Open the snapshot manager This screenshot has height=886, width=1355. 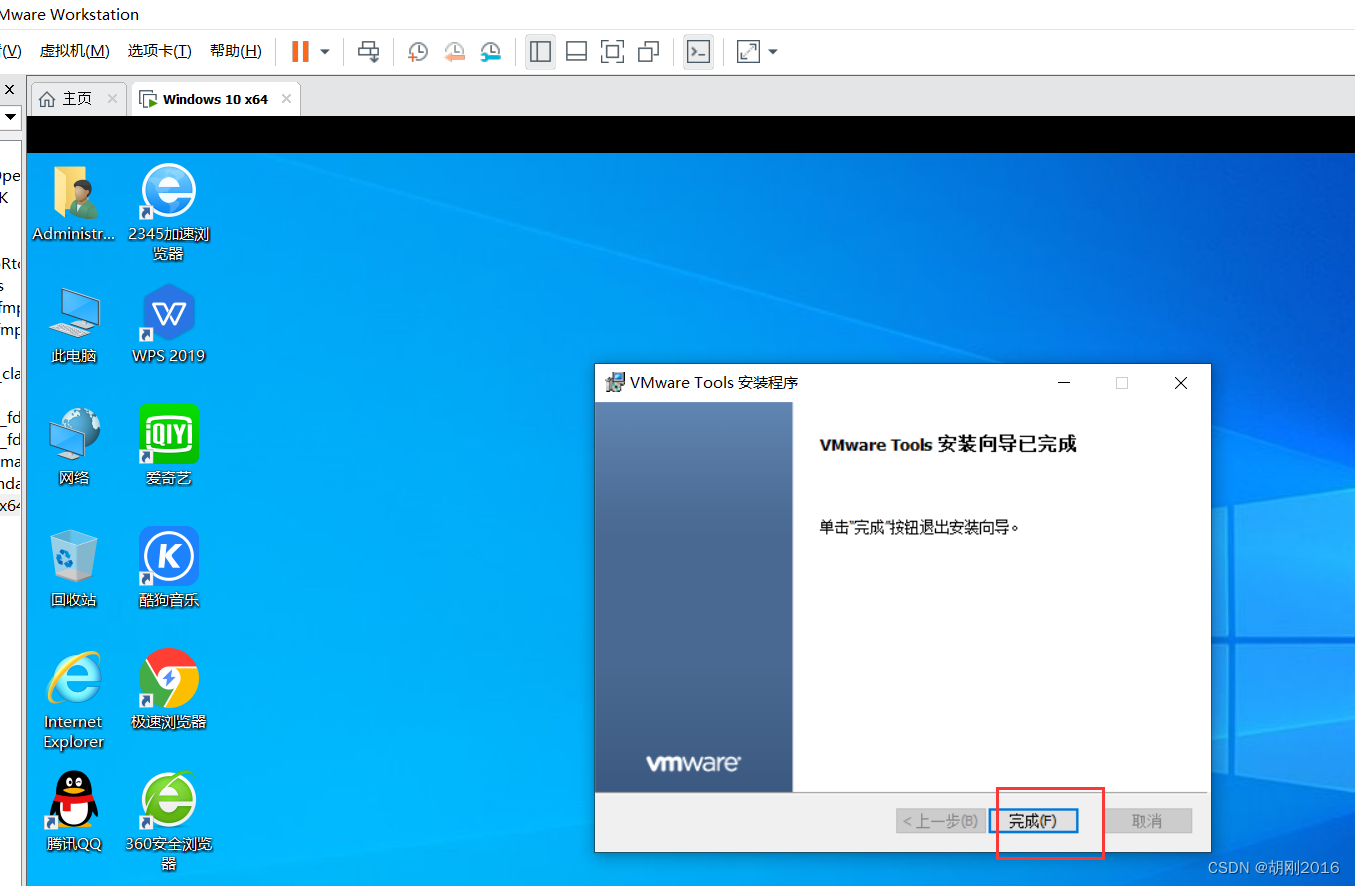491,51
